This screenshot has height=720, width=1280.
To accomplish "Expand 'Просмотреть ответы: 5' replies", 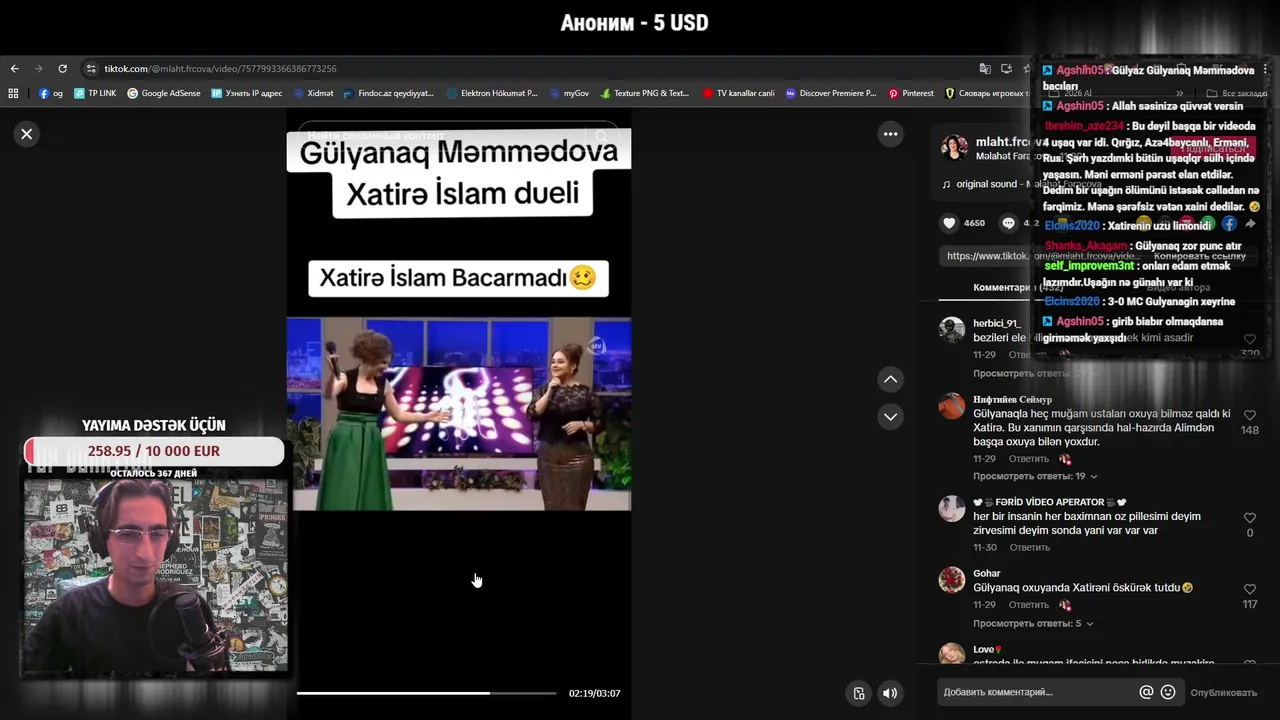I will click(1033, 623).
